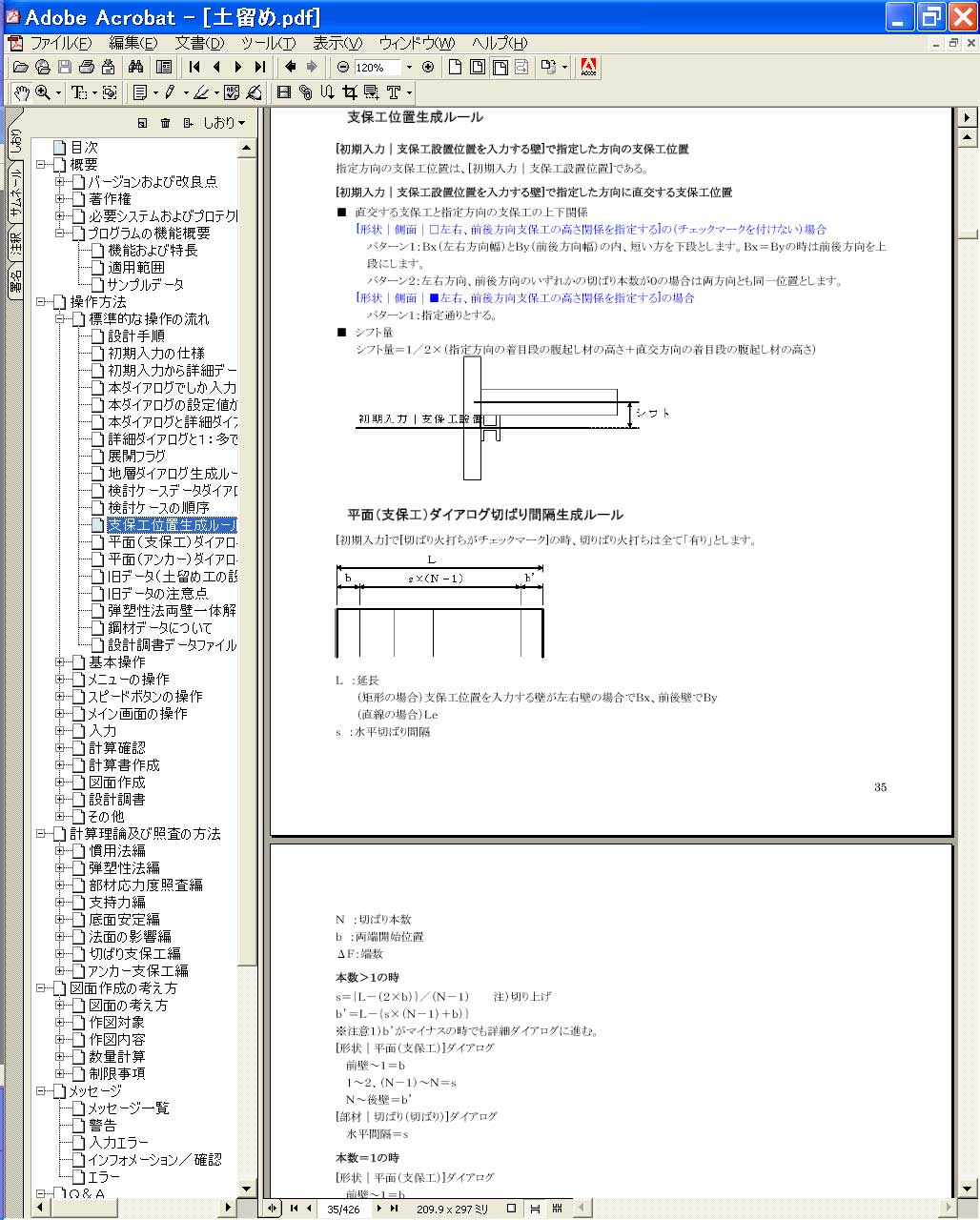Click the Open file folder icon

[20, 67]
